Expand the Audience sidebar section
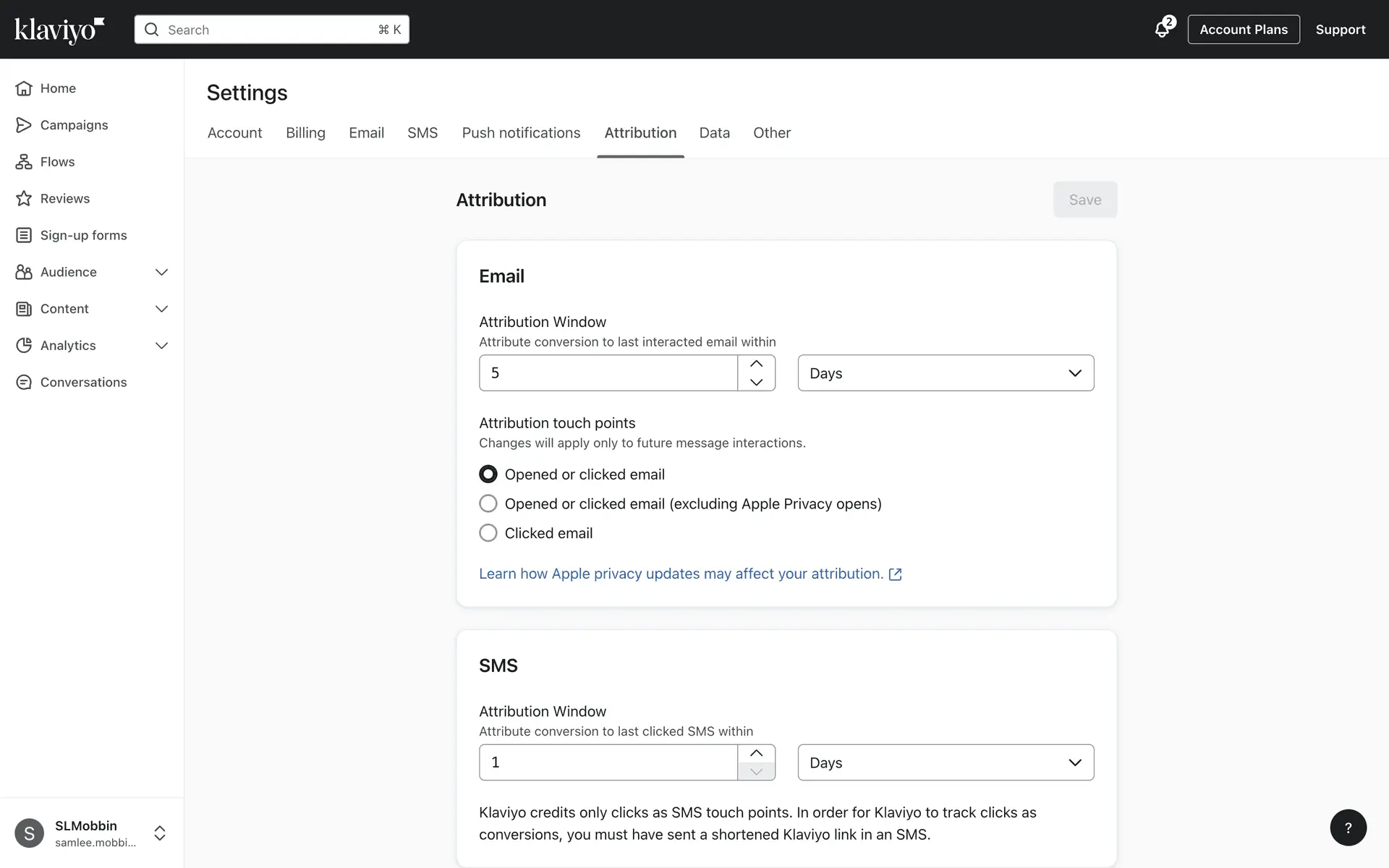The width and height of the screenshot is (1389, 868). 161,272
